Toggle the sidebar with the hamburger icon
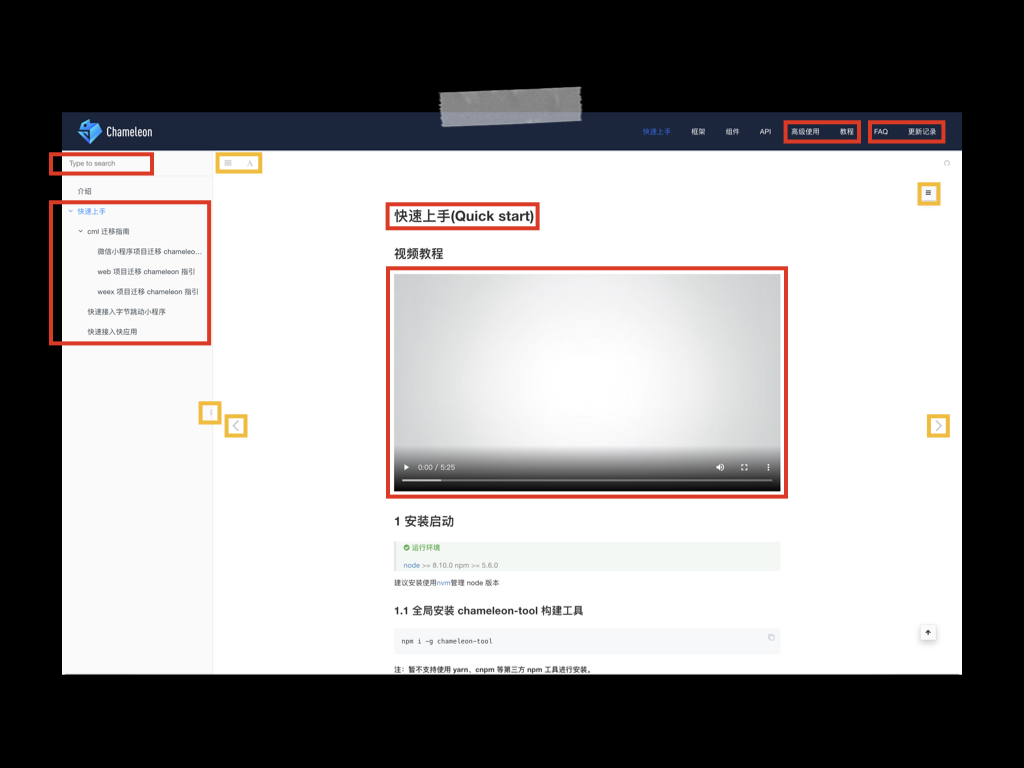Viewport: 1024px width, 768px height. click(228, 163)
